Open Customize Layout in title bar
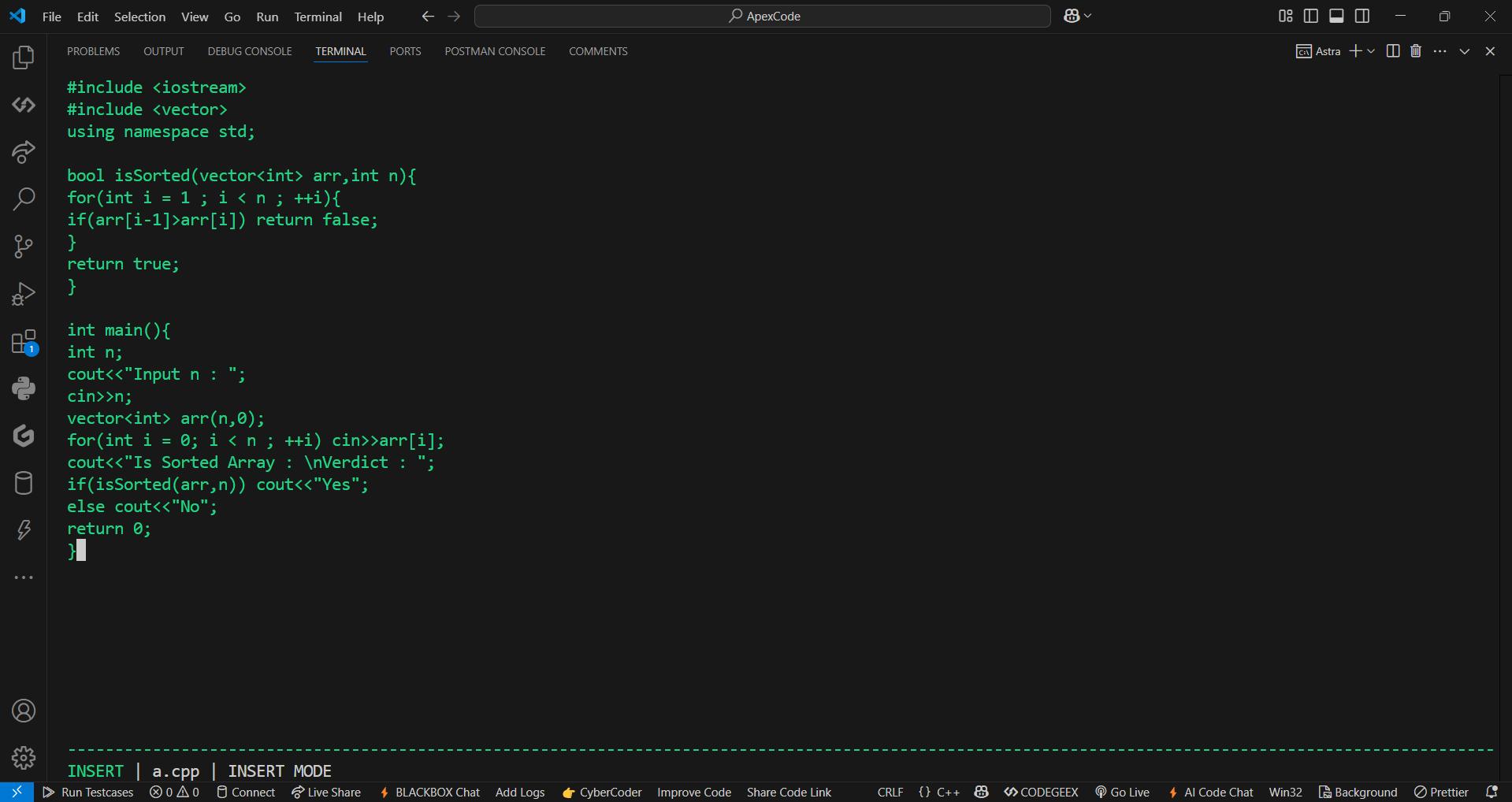 [x=1286, y=16]
